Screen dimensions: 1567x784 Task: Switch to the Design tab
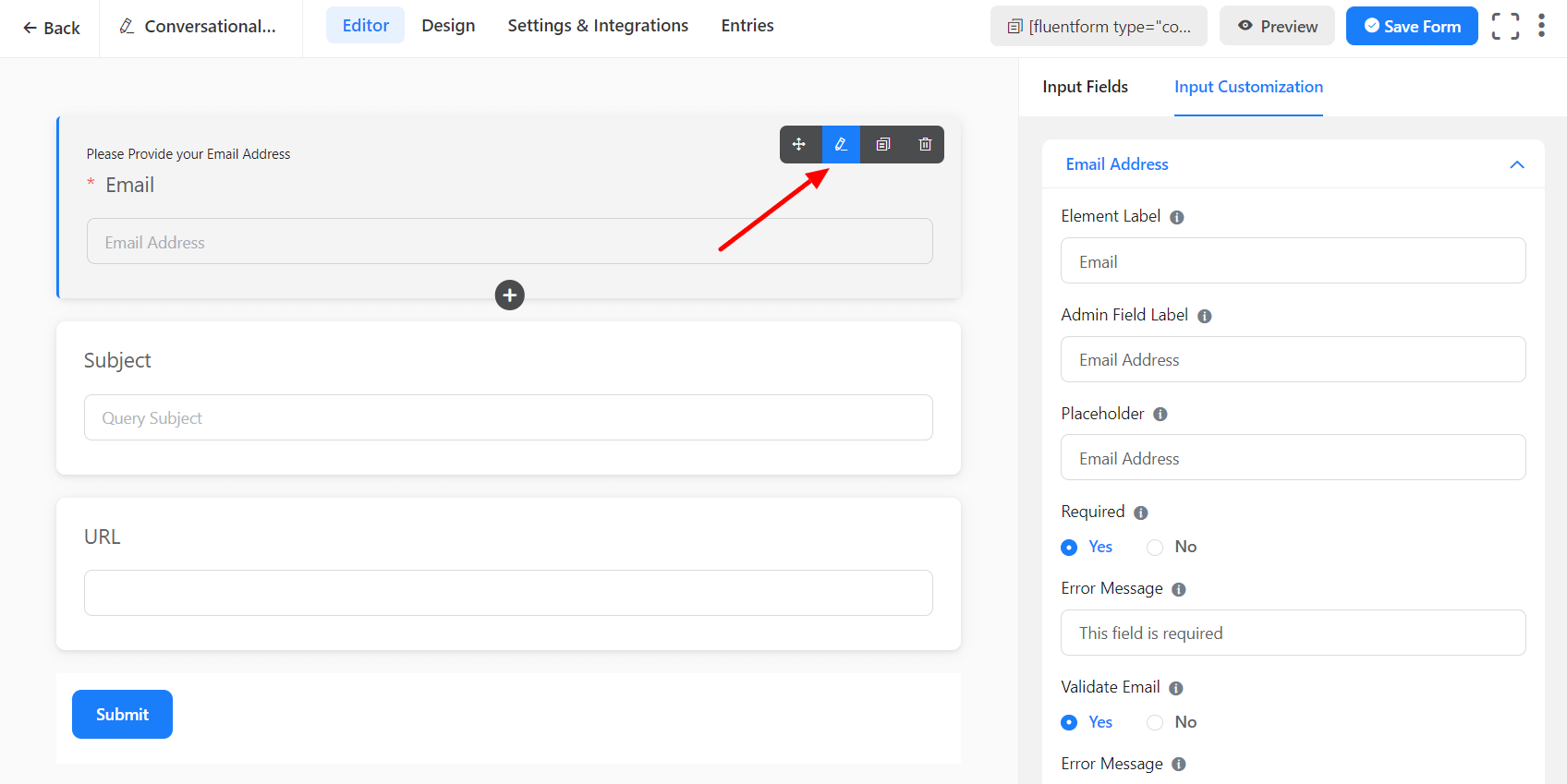click(448, 26)
